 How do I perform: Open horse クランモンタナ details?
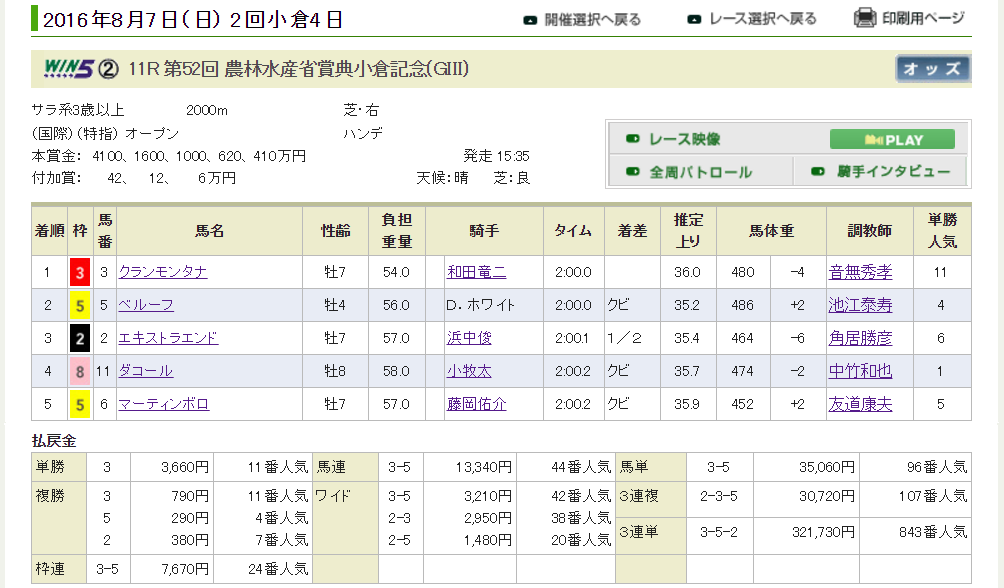tap(163, 272)
